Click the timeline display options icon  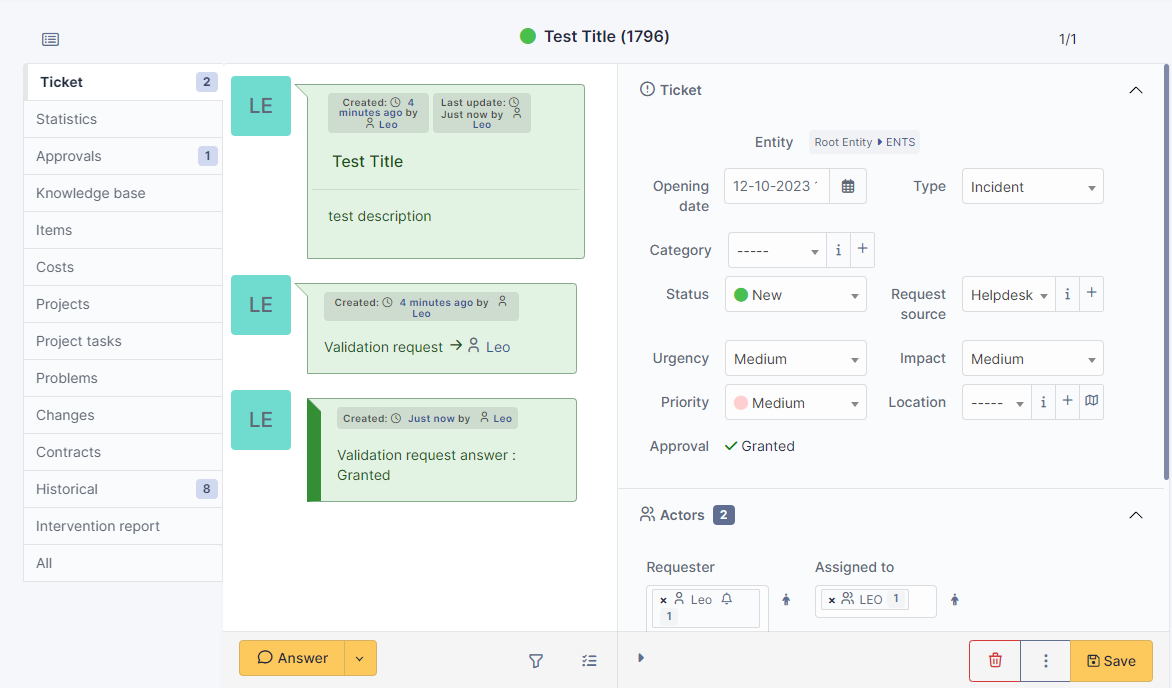(x=589, y=661)
